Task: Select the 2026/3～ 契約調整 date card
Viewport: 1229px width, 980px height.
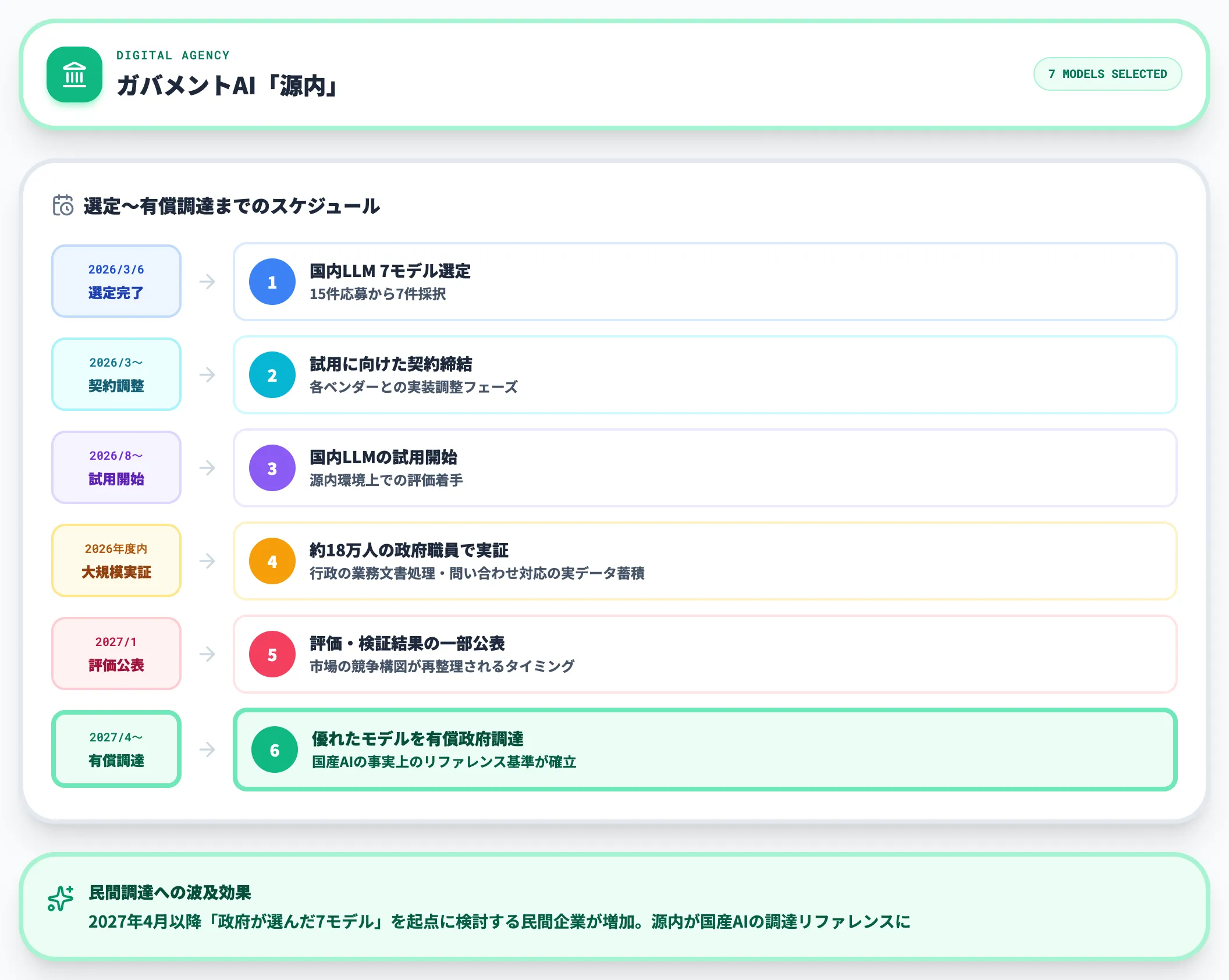Action: (x=116, y=374)
